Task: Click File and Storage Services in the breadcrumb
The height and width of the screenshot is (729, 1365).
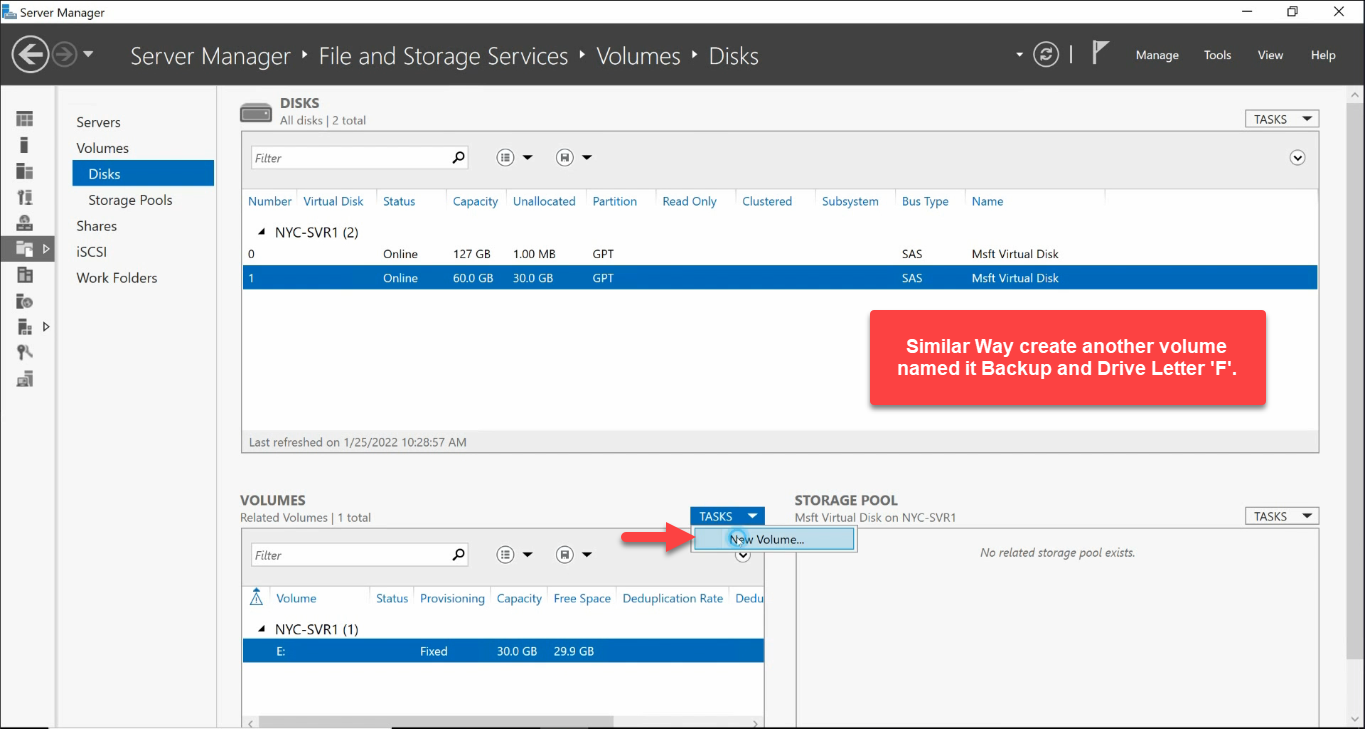Action: pyautogui.click(x=443, y=56)
